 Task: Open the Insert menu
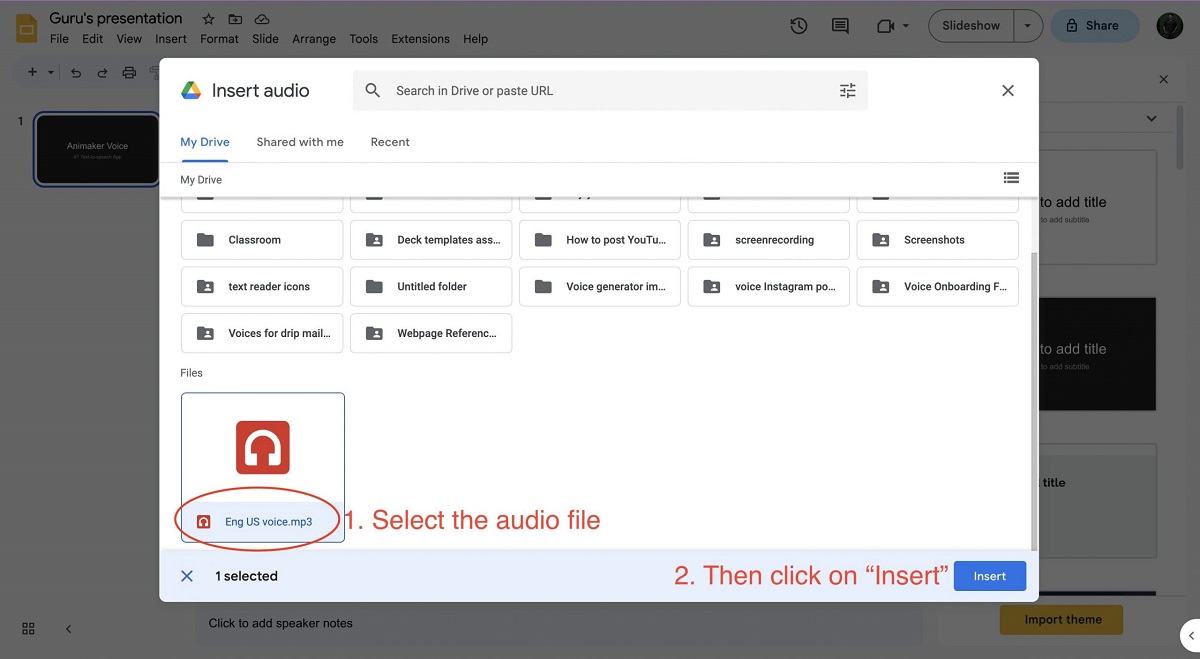[x=171, y=39]
